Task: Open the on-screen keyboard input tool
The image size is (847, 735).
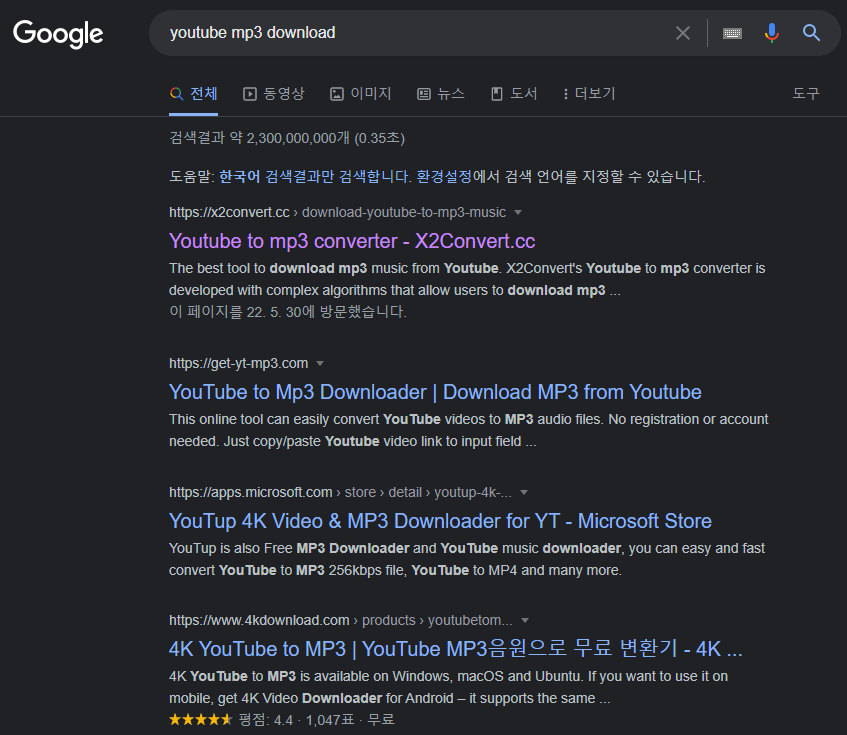Action: (x=732, y=33)
